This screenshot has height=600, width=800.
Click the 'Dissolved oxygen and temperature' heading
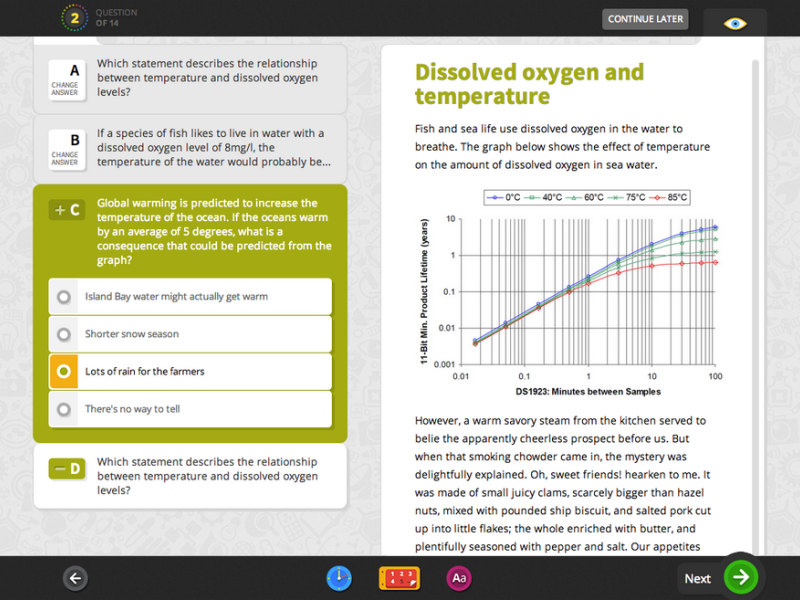(x=529, y=84)
